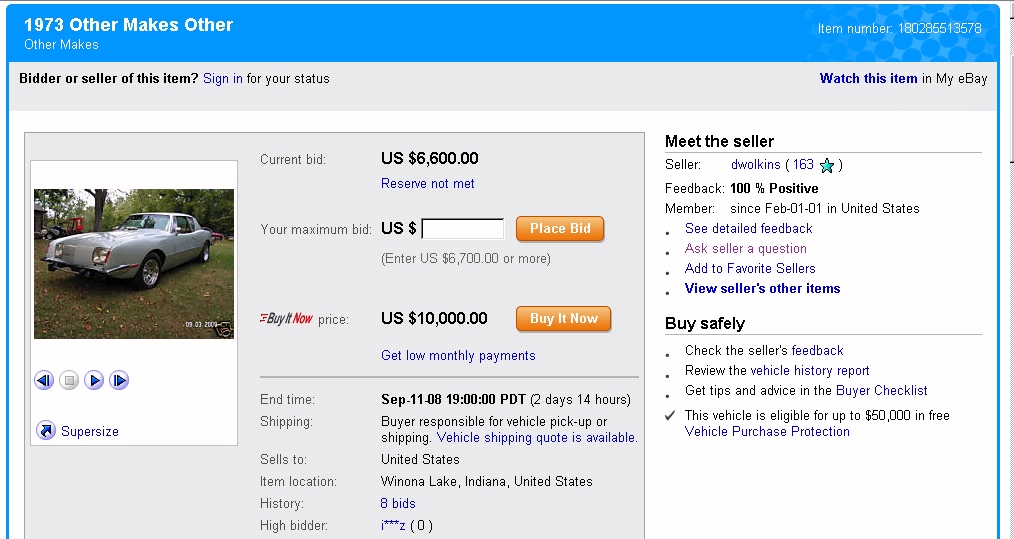Open Get low monthly payments link
This screenshot has height=539, width=1014.
point(458,356)
